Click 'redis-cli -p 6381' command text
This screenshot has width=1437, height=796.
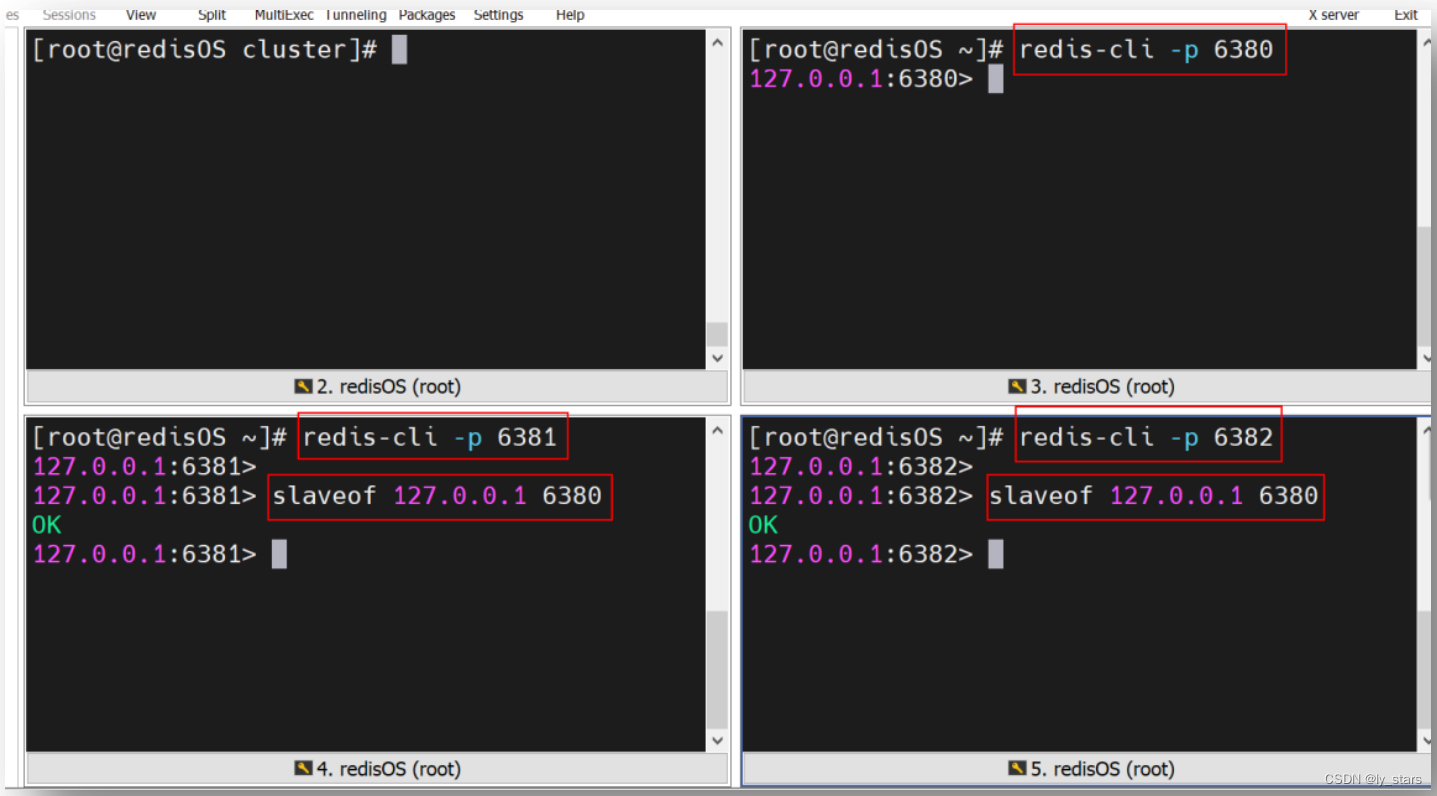click(x=430, y=437)
